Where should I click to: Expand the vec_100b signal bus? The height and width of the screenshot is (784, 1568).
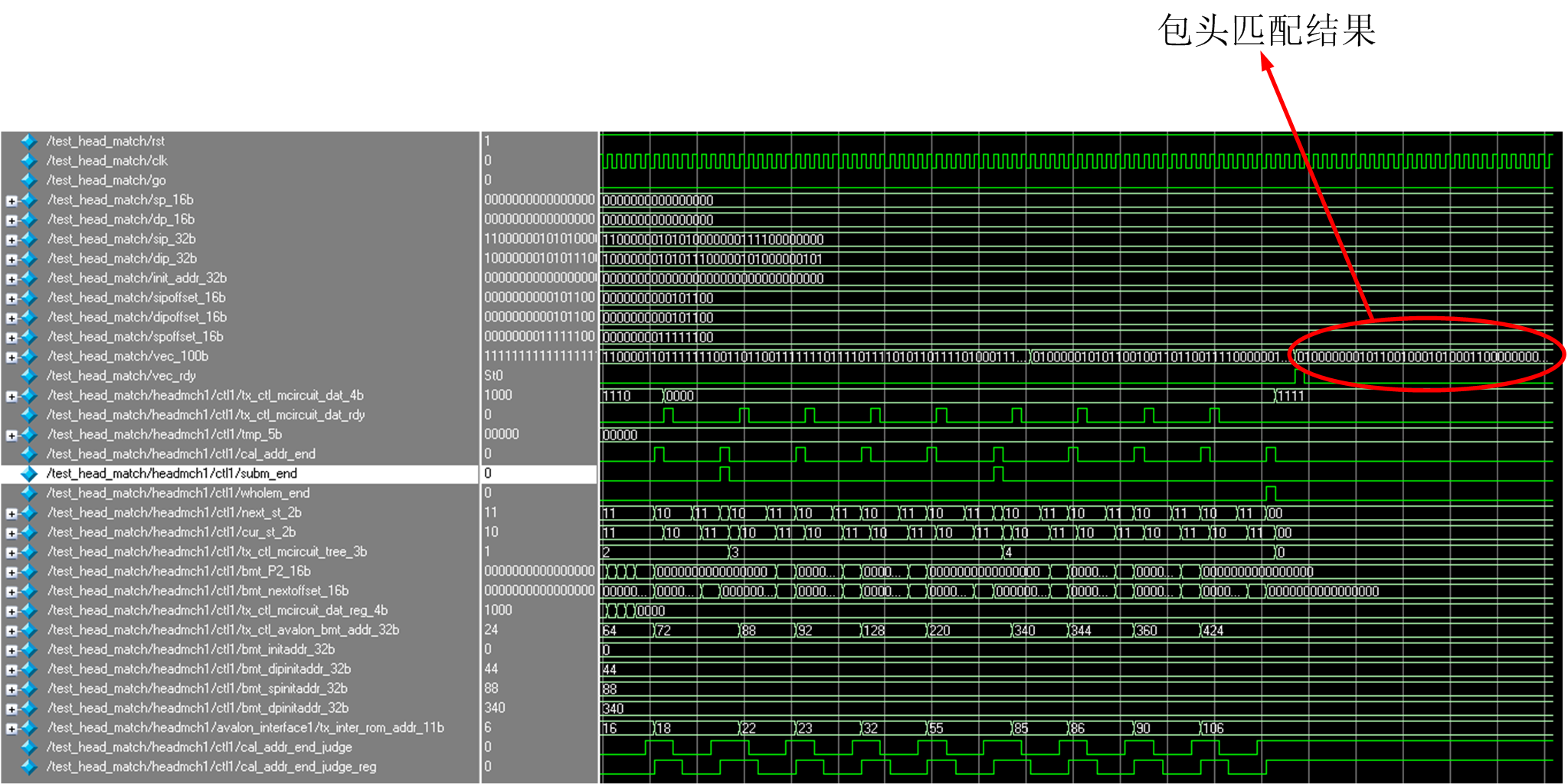(x=11, y=357)
